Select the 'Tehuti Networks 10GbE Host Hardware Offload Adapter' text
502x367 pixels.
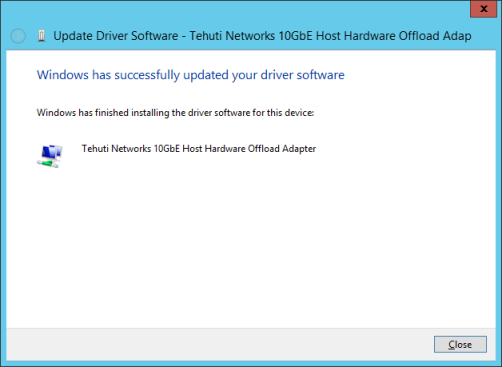[x=199, y=149]
